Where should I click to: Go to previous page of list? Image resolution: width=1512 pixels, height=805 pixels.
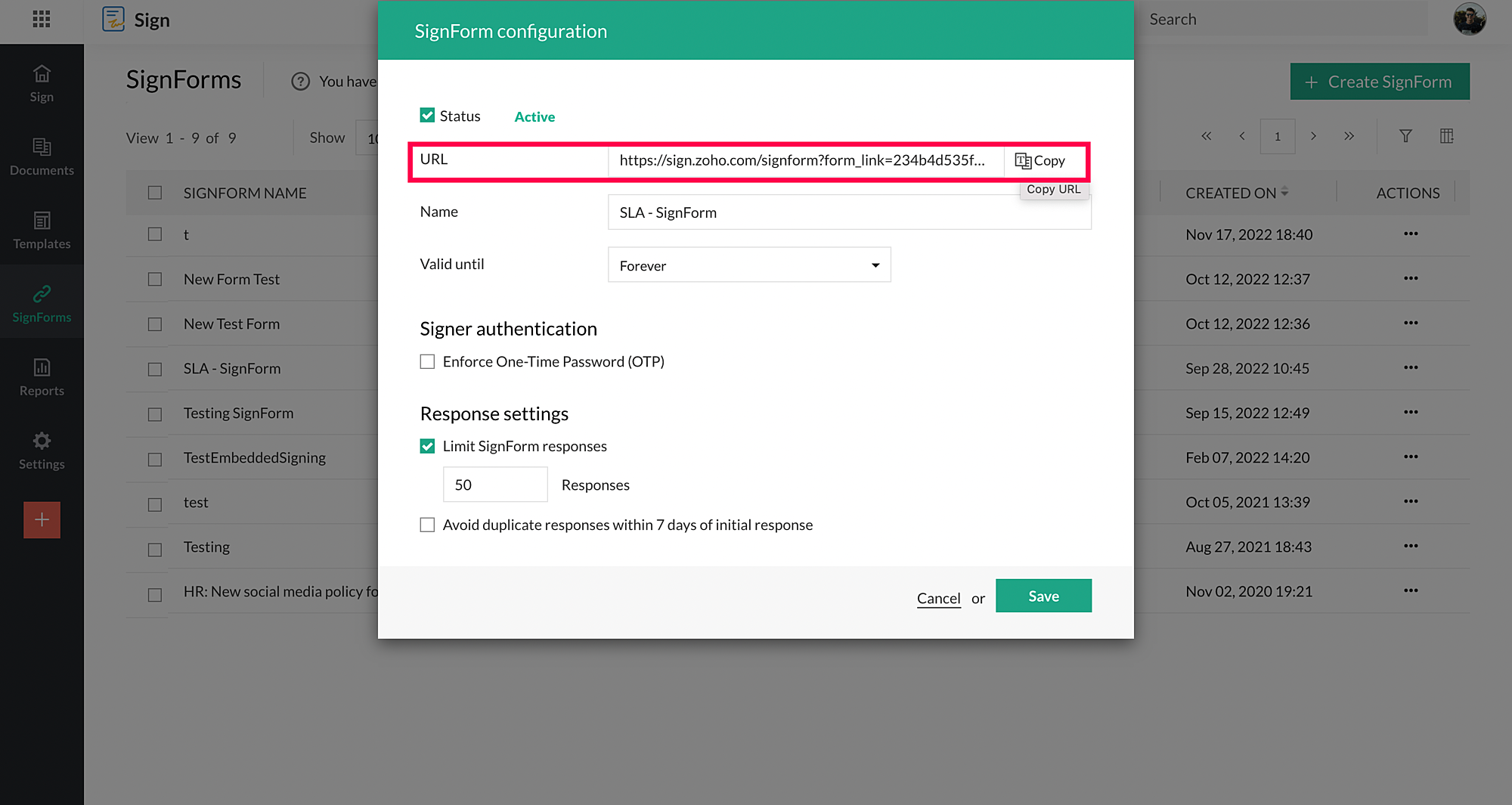click(x=1241, y=136)
